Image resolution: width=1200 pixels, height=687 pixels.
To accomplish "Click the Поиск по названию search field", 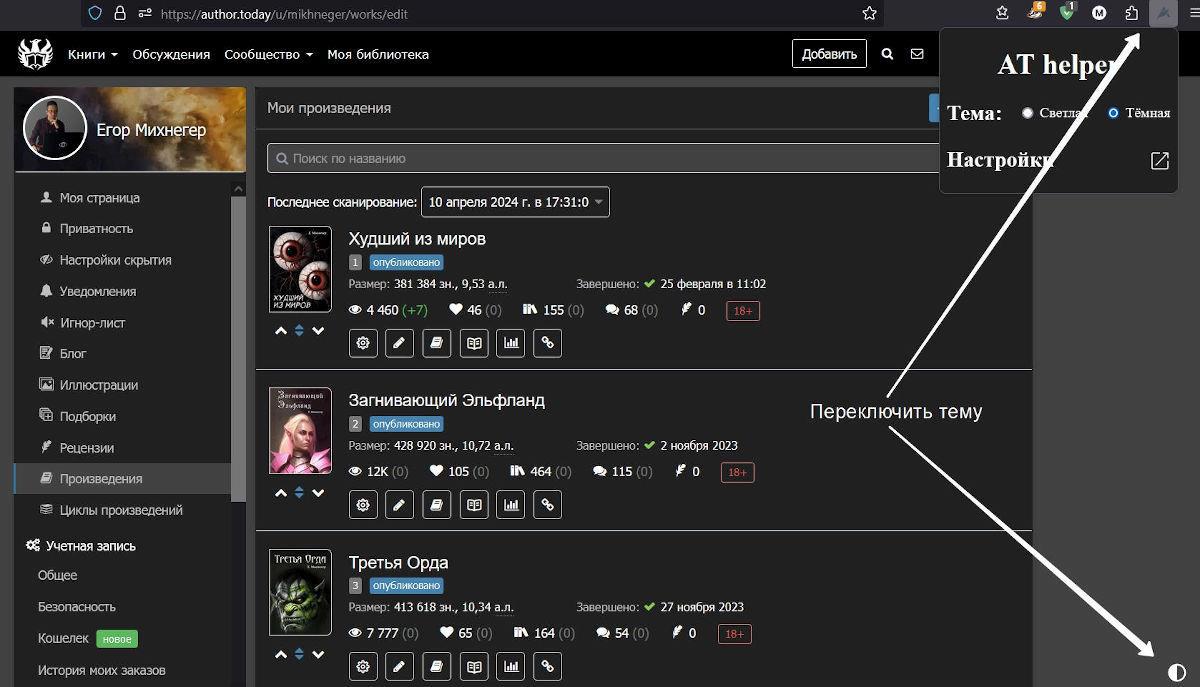I will click(x=600, y=158).
